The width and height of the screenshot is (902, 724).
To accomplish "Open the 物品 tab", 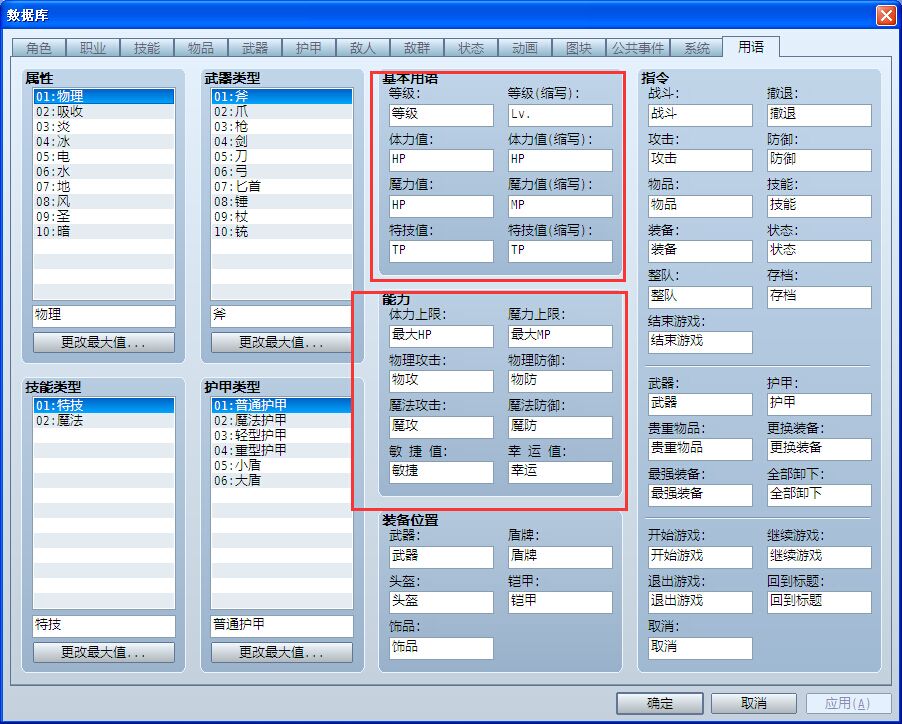I will (x=201, y=48).
